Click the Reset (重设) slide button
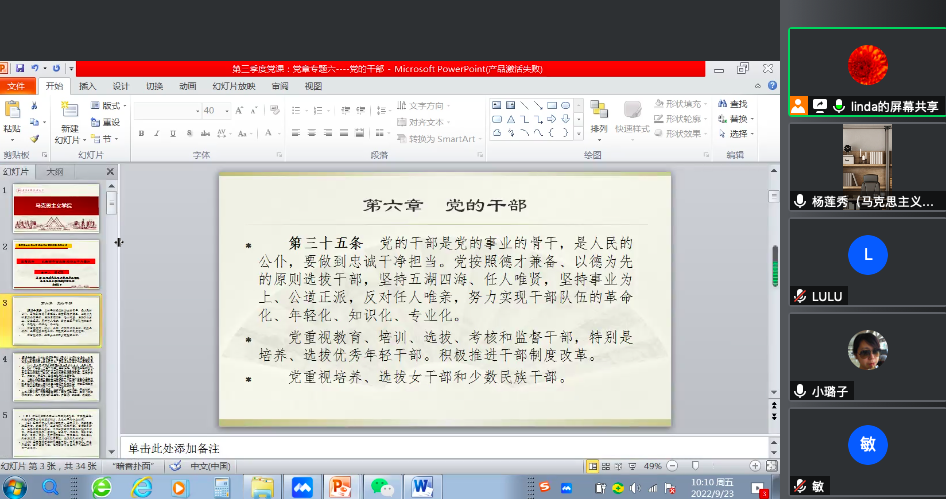This screenshot has width=946, height=499. [x=106, y=122]
